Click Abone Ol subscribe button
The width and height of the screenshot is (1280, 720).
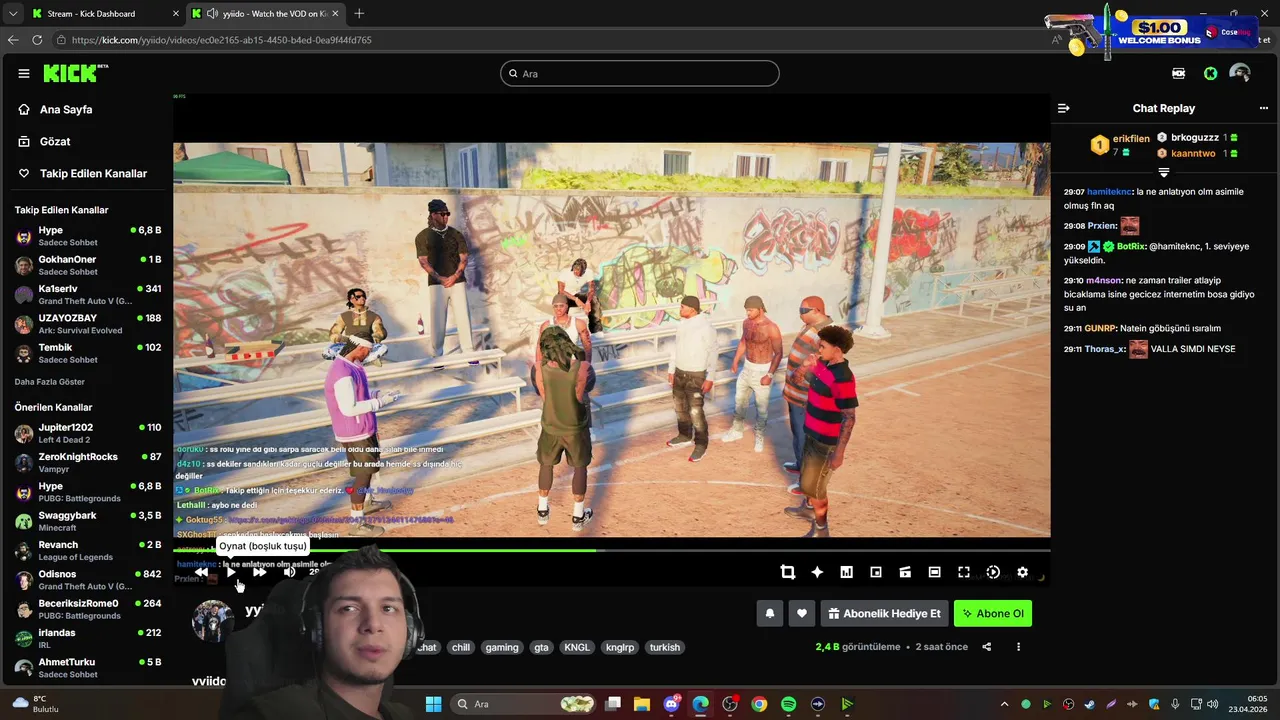point(993,614)
